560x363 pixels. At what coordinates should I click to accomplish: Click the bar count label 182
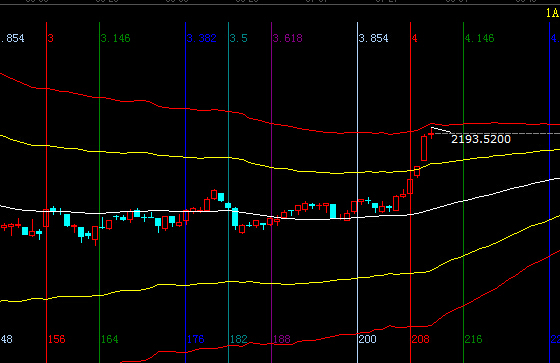[x=239, y=339]
